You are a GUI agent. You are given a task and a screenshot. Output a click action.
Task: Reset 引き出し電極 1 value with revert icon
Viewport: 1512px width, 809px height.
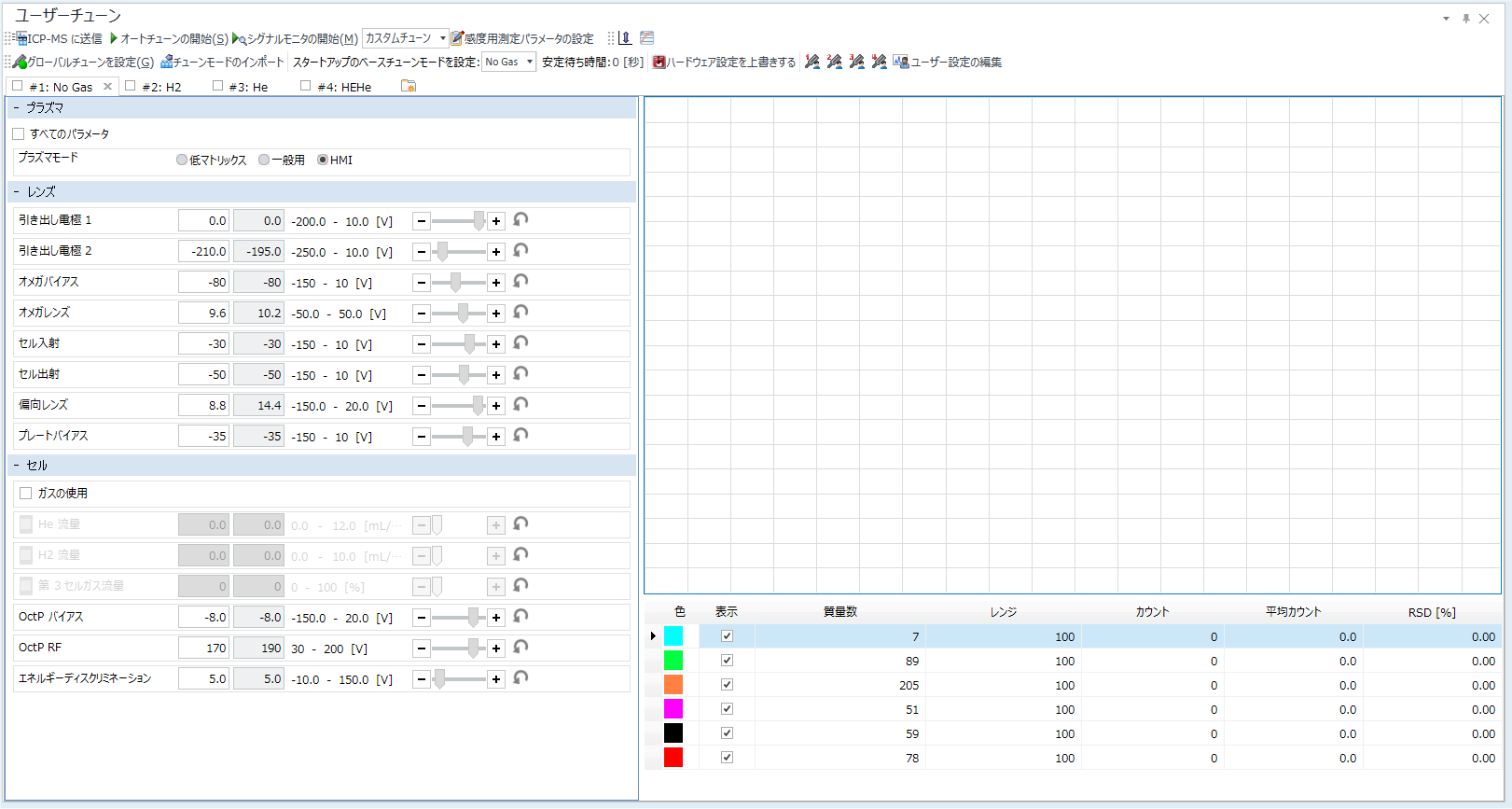point(520,220)
